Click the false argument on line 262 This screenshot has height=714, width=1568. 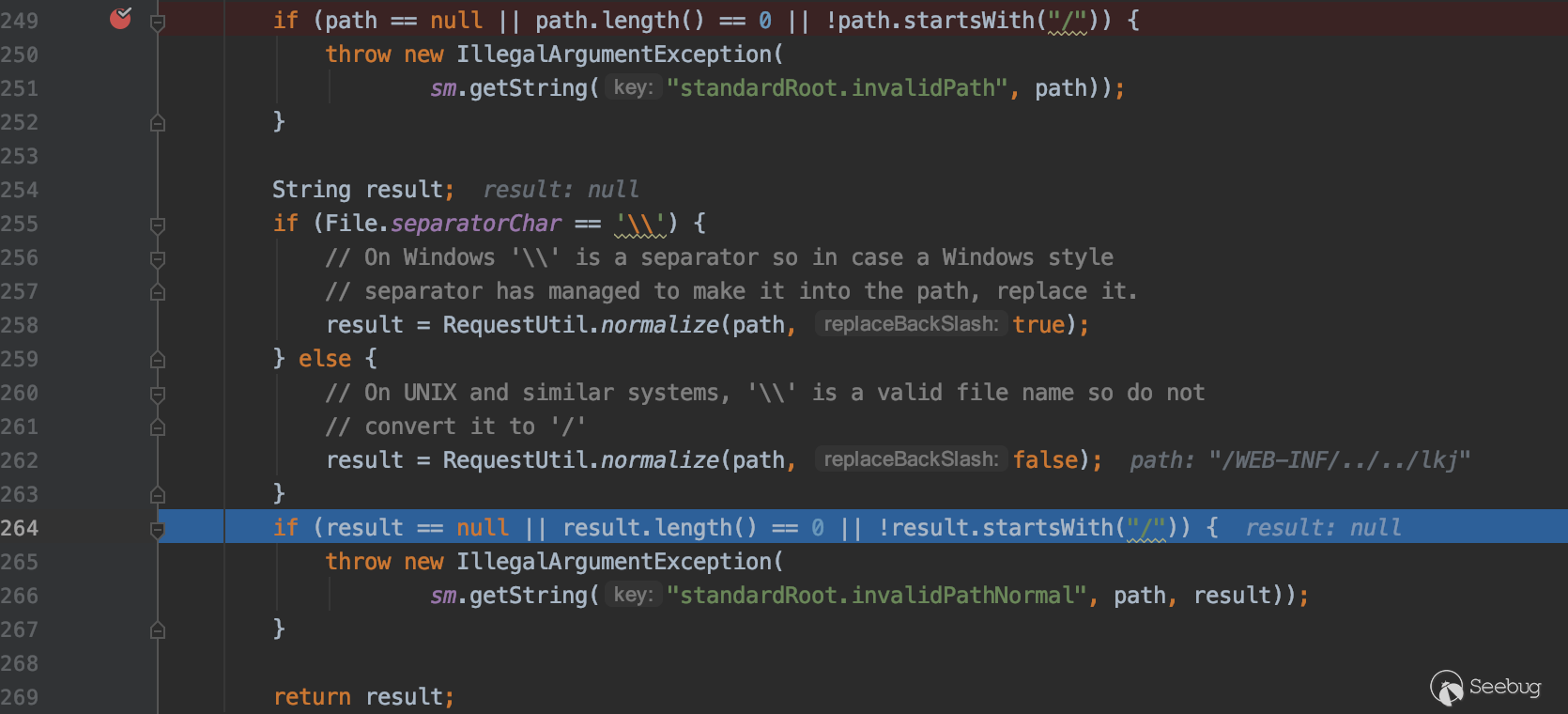(x=1046, y=460)
